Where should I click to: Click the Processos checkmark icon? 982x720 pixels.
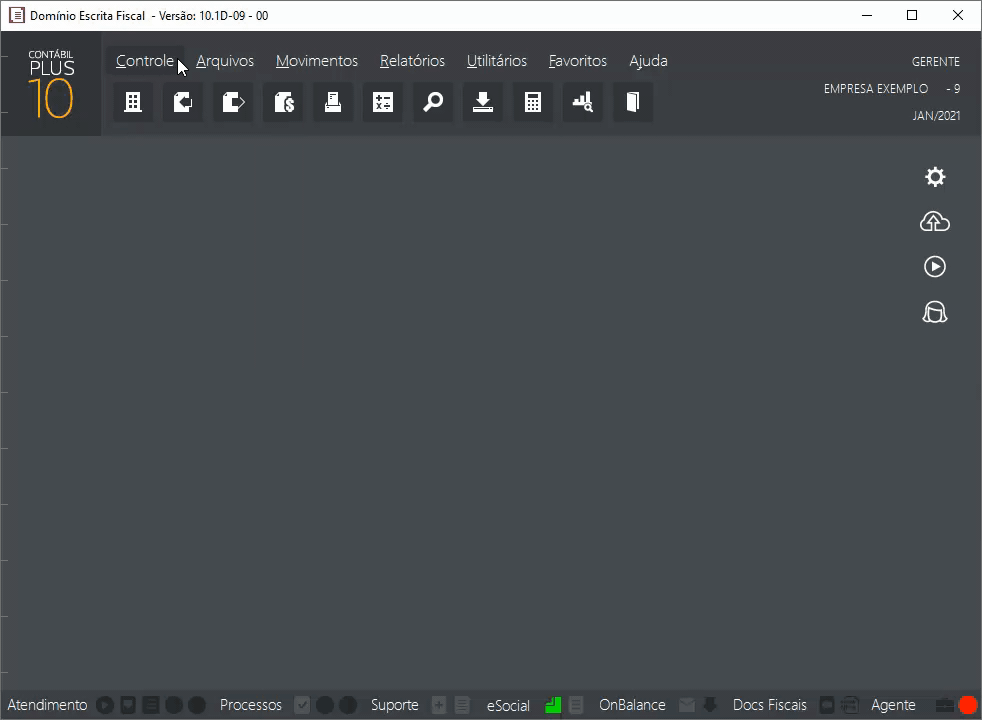[302, 705]
